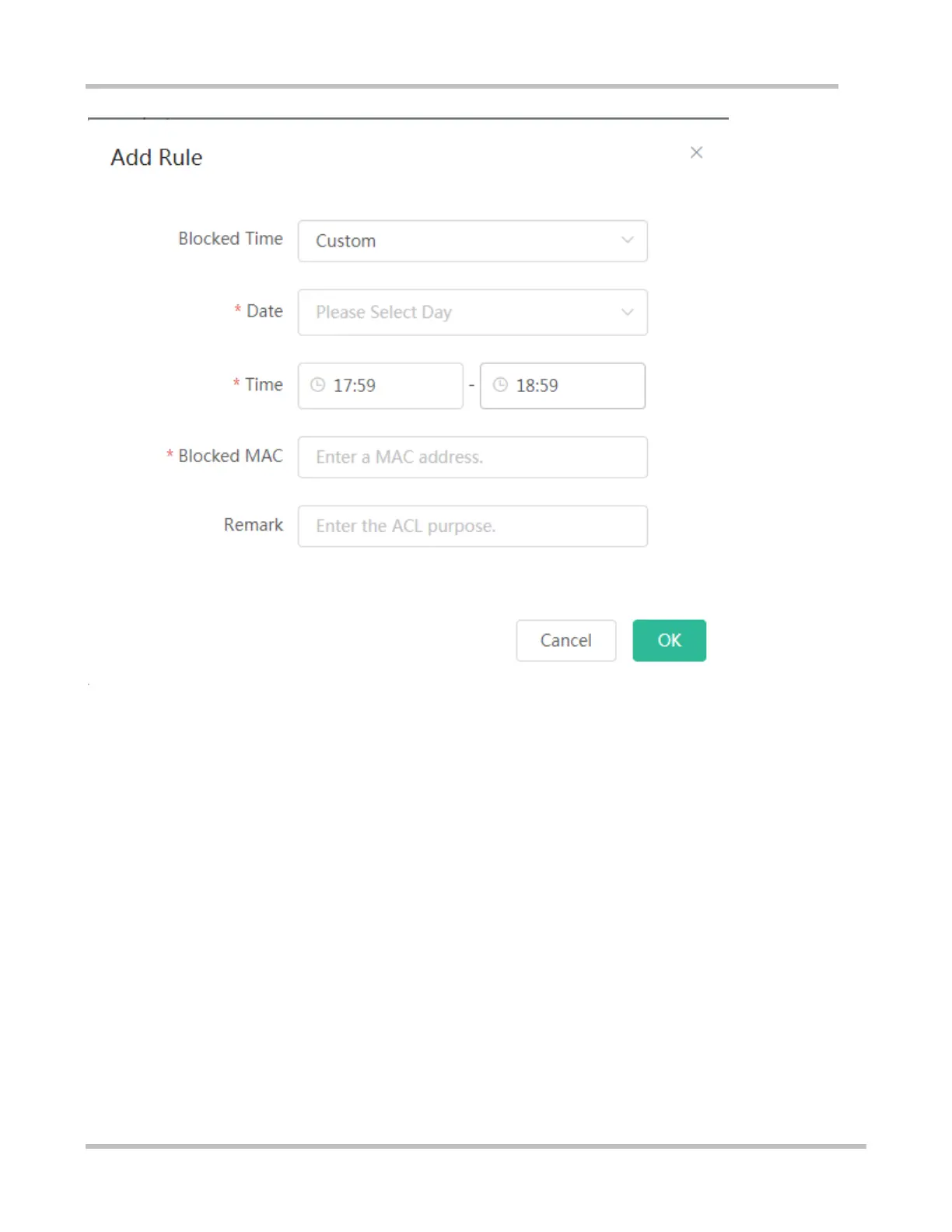Screen dimensions: 952x1232
Task: Click the start time clock icon
Action: 317,385
